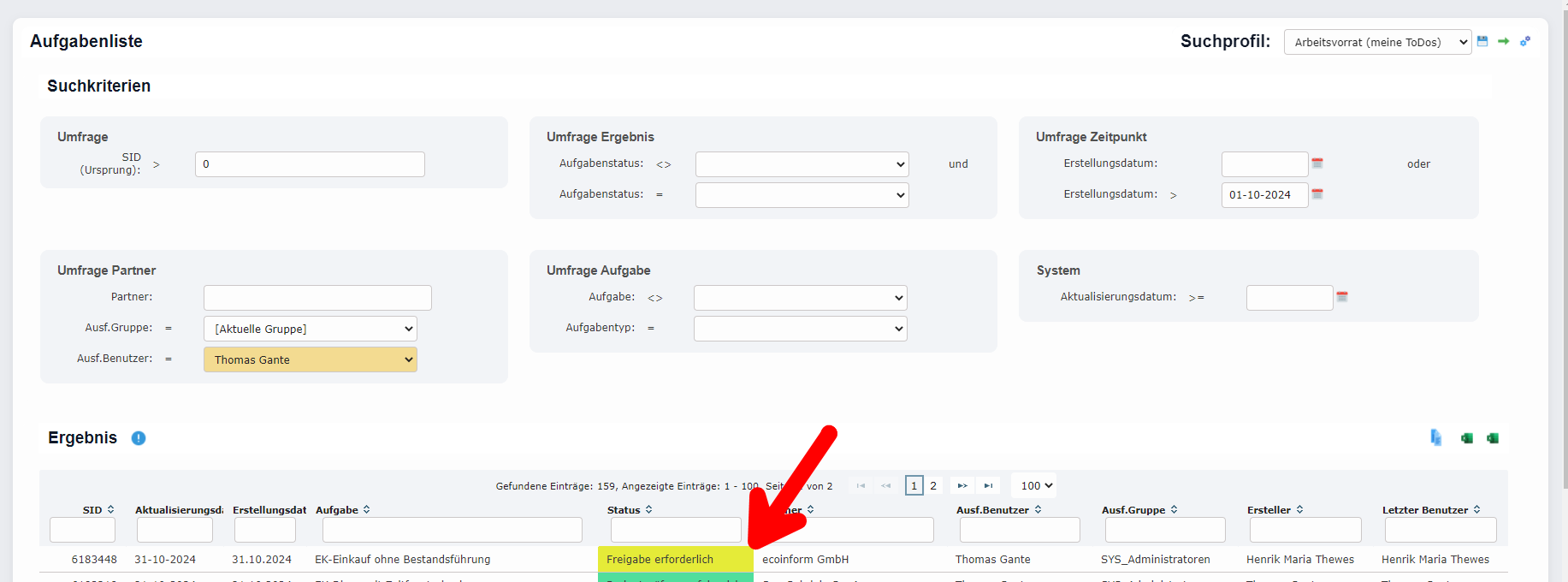Click the filter box under the SID column
The height and width of the screenshot is (582, 1568).
82,530
